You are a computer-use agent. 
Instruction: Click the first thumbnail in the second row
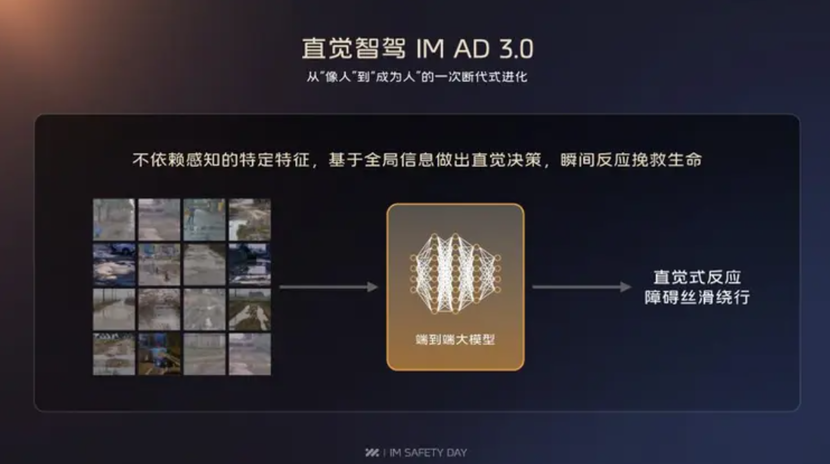[x=114, y=265]
